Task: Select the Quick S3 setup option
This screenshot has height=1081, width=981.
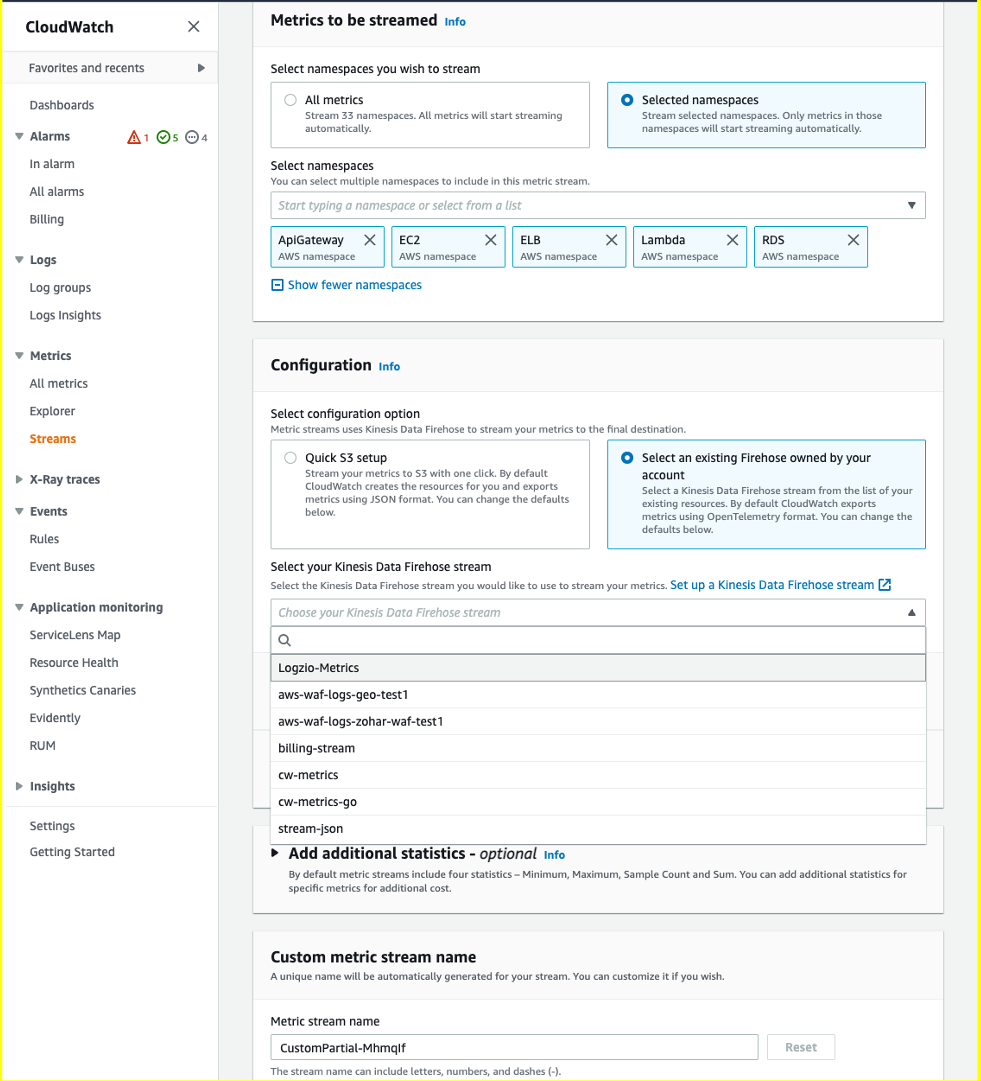Action: (x=290, y=458)
